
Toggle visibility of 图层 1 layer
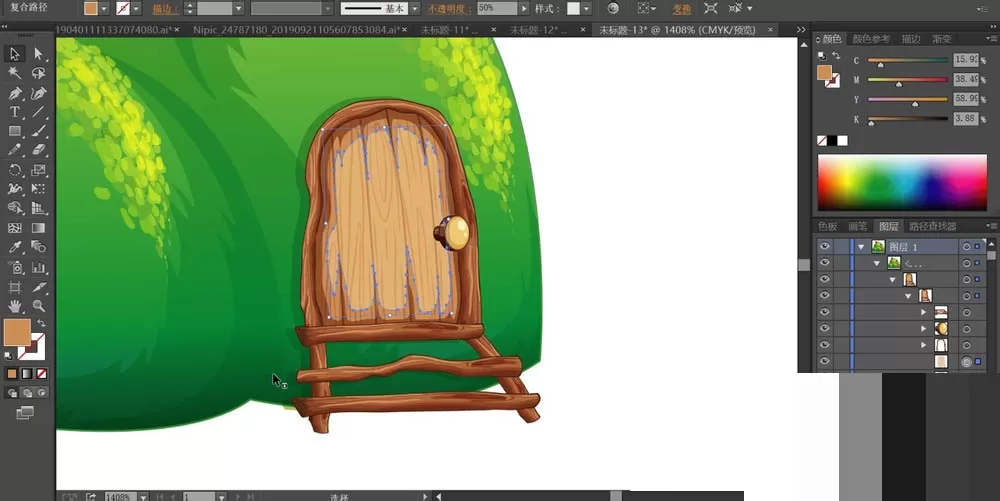pos(825,247)
